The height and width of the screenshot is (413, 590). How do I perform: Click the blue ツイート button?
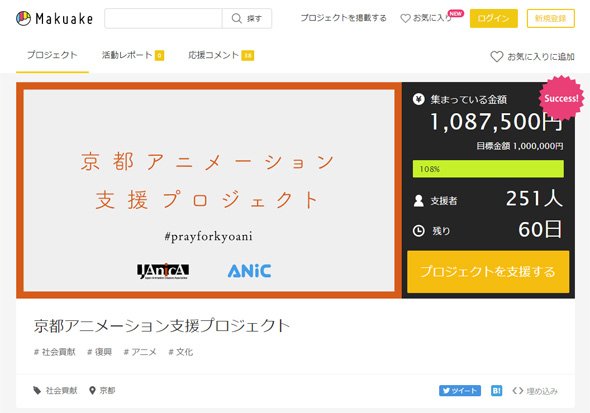point(460,391)
